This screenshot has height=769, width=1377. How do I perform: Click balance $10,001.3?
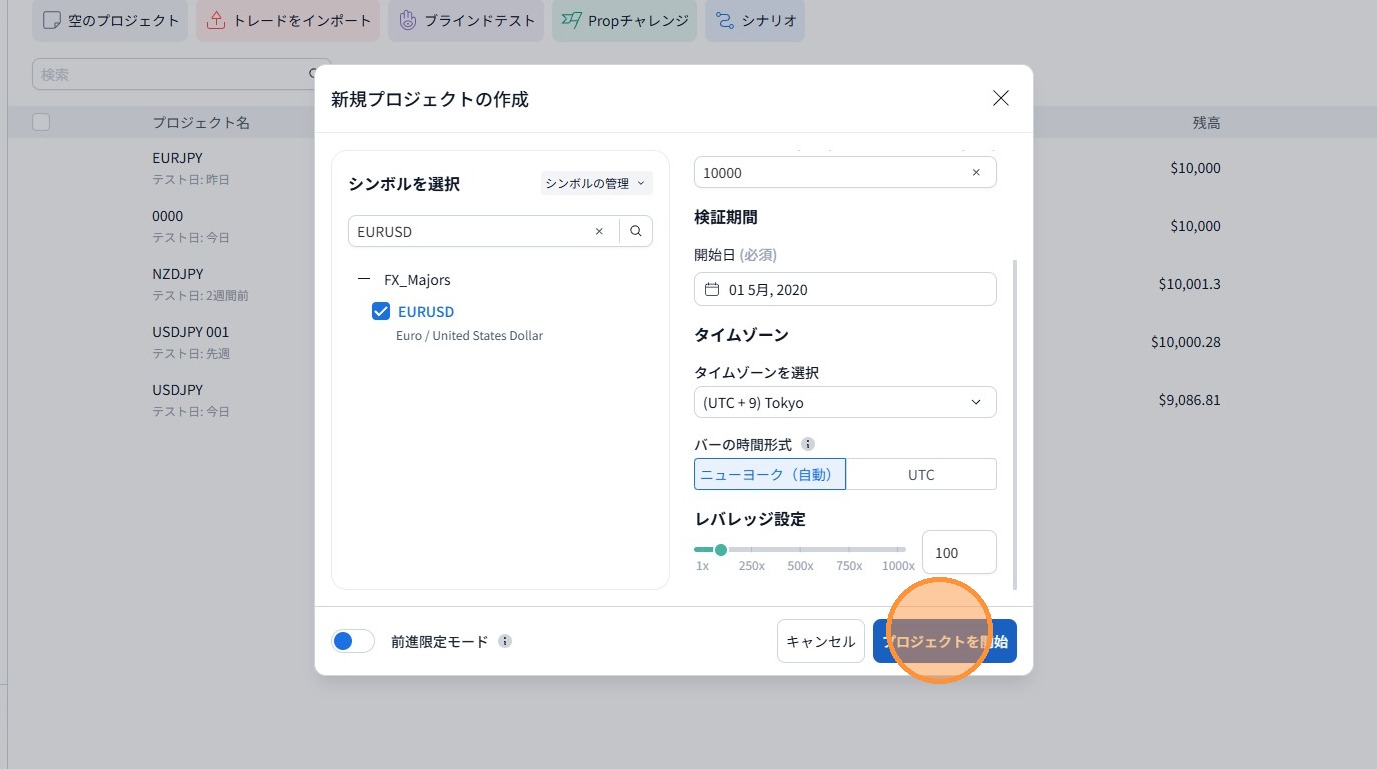(1190, 284)
